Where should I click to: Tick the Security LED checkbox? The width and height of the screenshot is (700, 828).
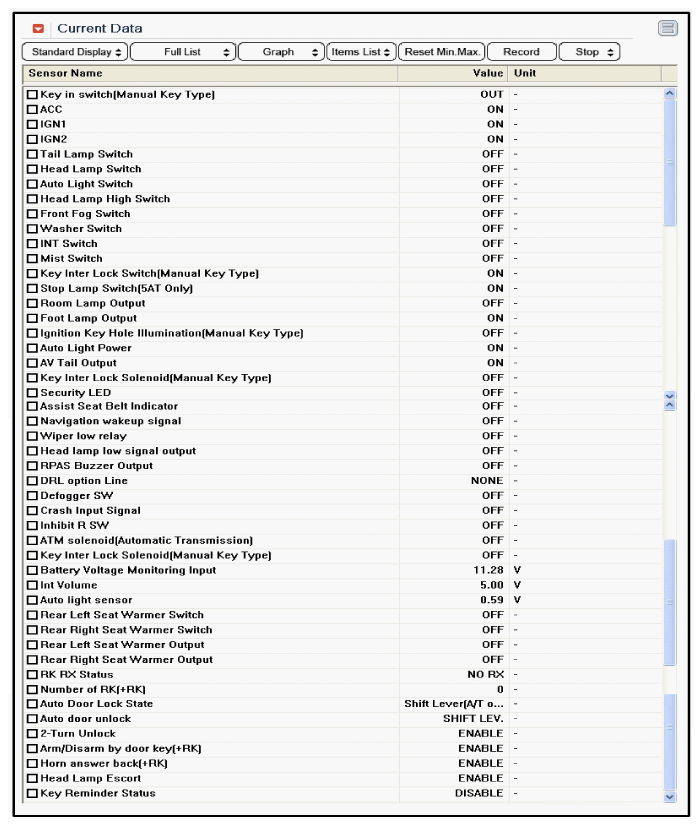32,392
